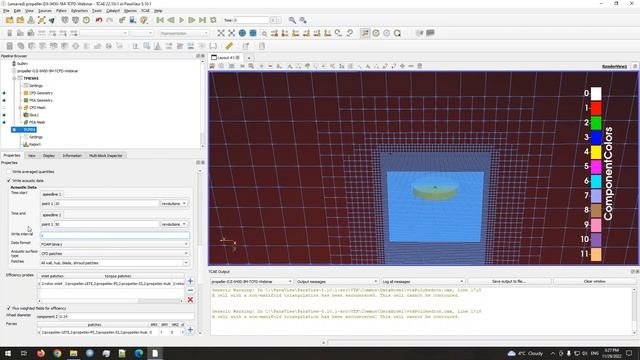Toggle visibility of FEA Geometry
Image resolution: width=640 pixels, height=360 pixels.
pyautogui.click(x=4, y=100)
